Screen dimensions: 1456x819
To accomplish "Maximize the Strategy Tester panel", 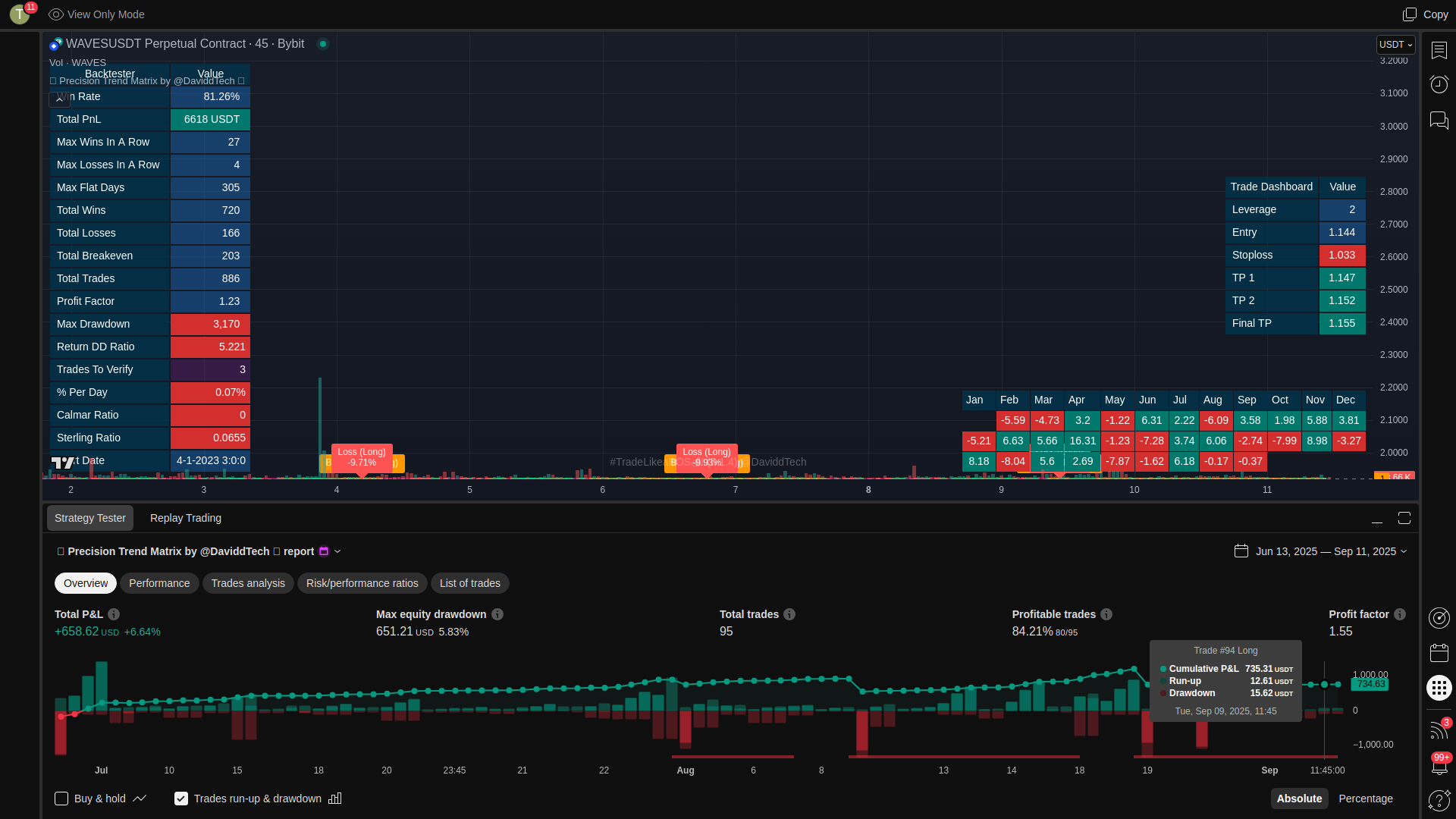I will tap(1404, 518).
